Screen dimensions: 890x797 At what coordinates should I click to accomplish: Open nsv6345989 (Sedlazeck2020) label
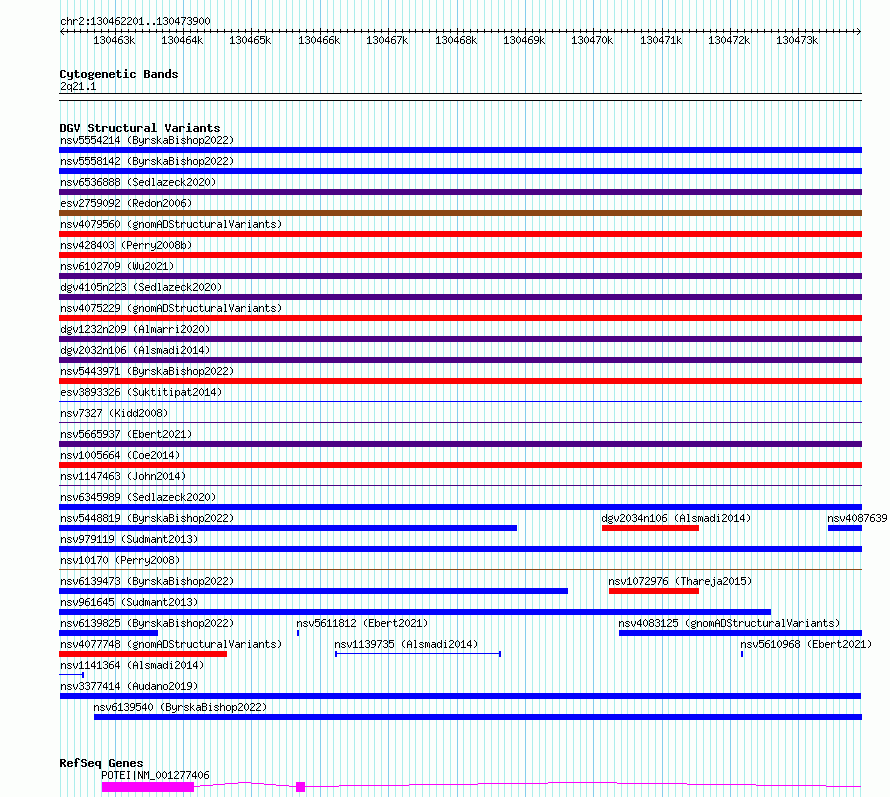138,497
